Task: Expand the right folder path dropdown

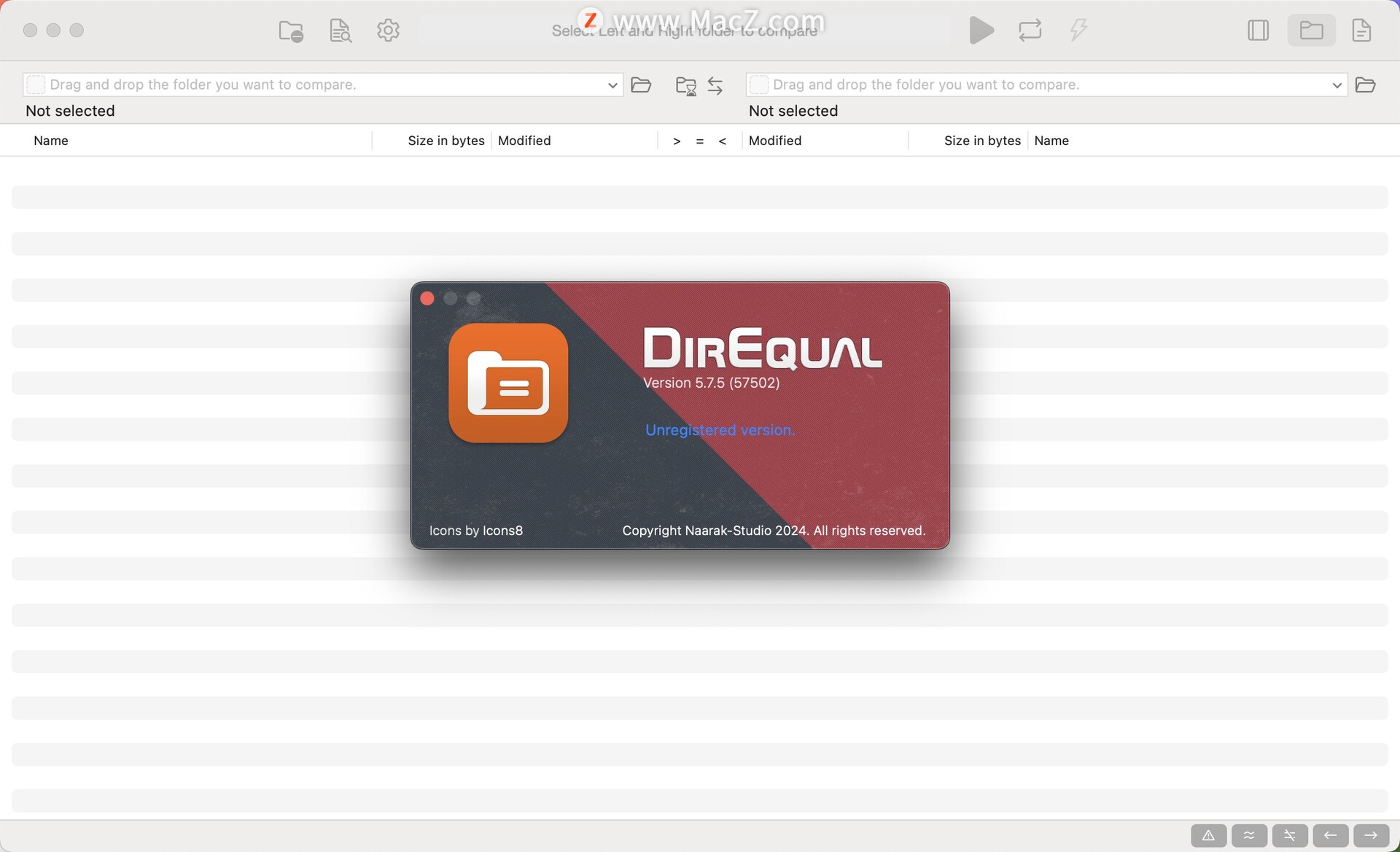Action: (x=1337, y=85)
